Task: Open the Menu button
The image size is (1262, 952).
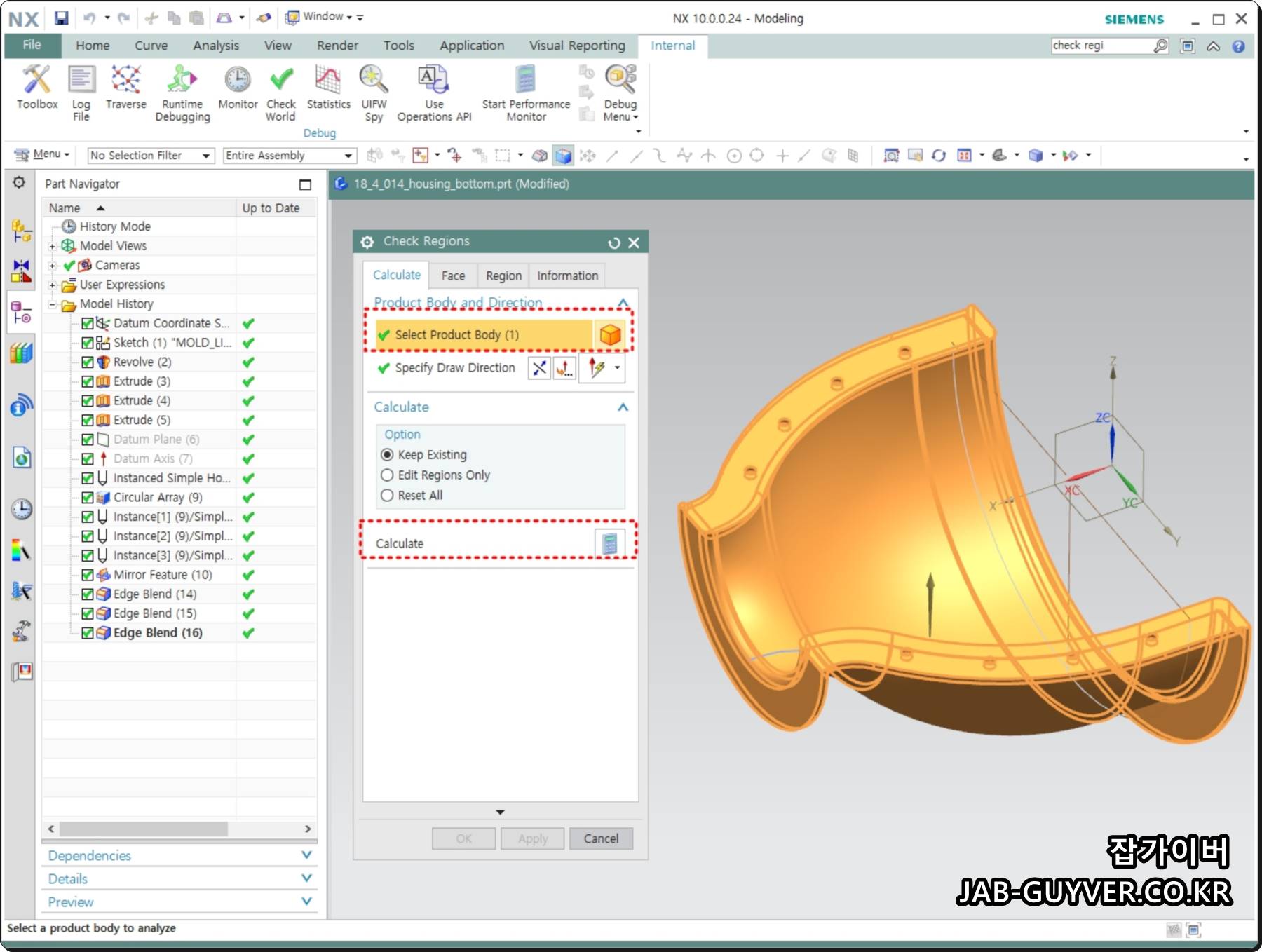Action: [x=43, y=154]
